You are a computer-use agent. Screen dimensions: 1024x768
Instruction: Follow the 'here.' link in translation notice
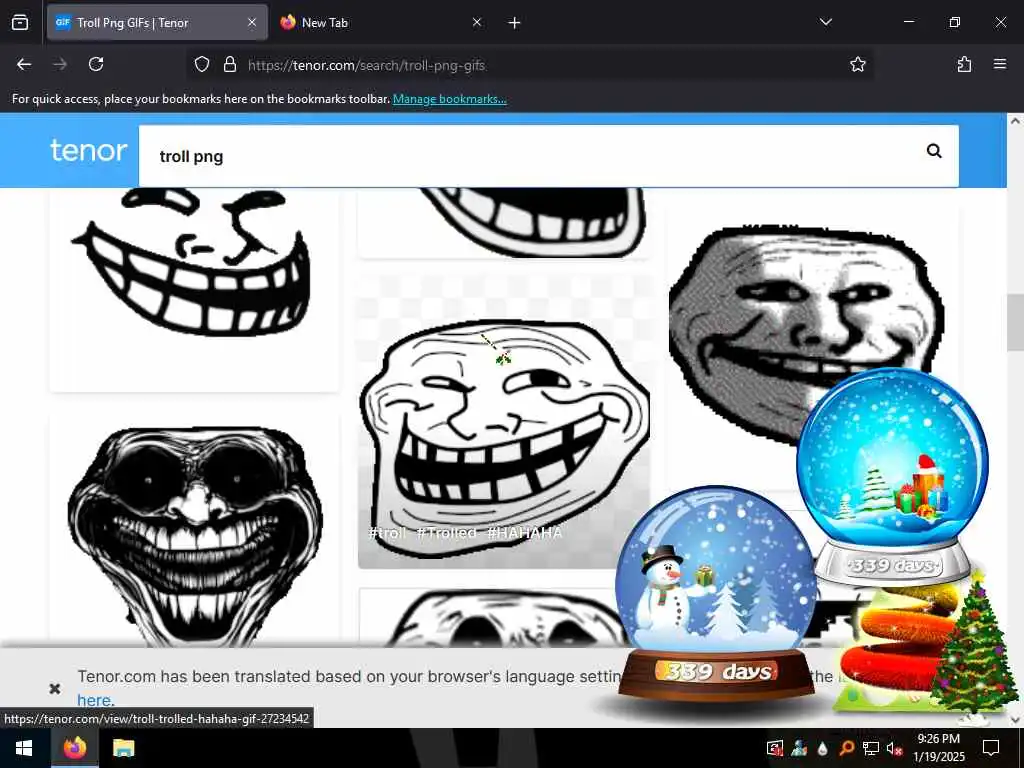pyautogui.click(x=95, y=700)
